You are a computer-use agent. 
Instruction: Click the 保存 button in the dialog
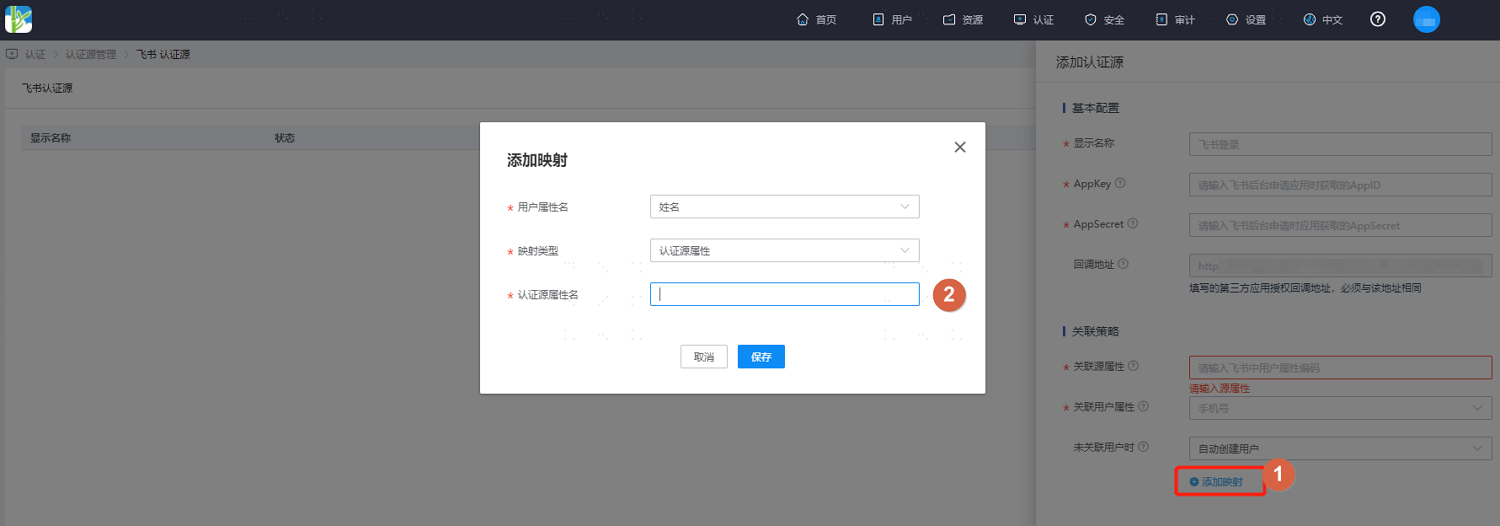click(x=761, y=357)
